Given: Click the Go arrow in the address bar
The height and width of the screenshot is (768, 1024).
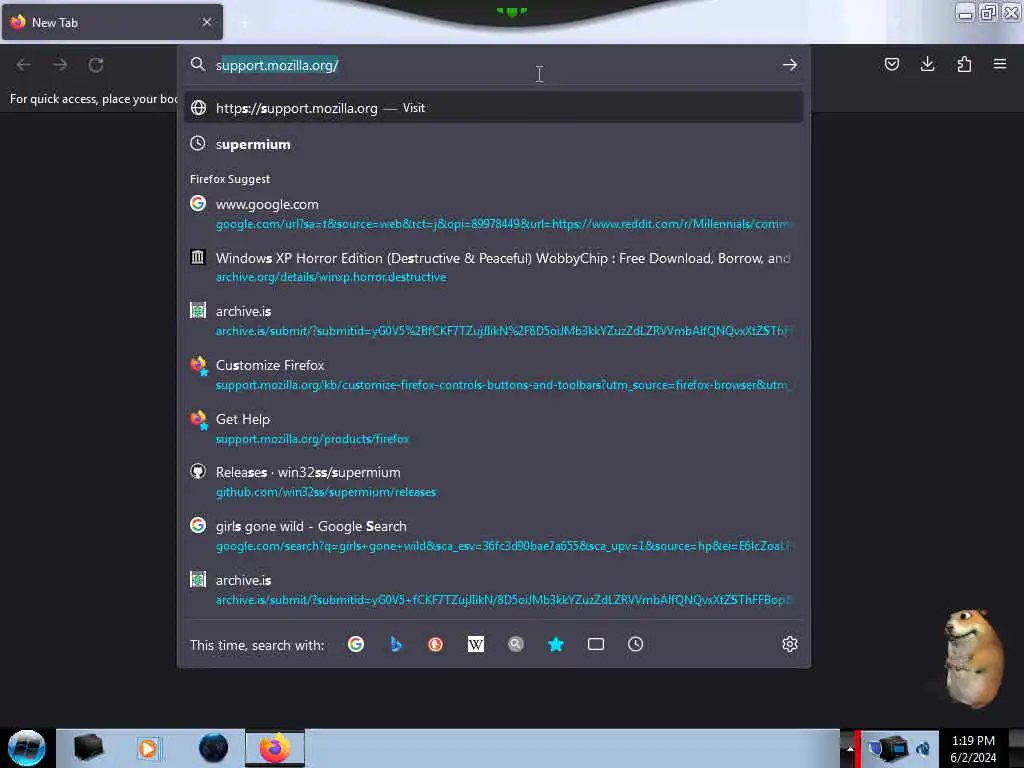Looking at the screenshot, I should pyautogui.click(x=790, y=65).
